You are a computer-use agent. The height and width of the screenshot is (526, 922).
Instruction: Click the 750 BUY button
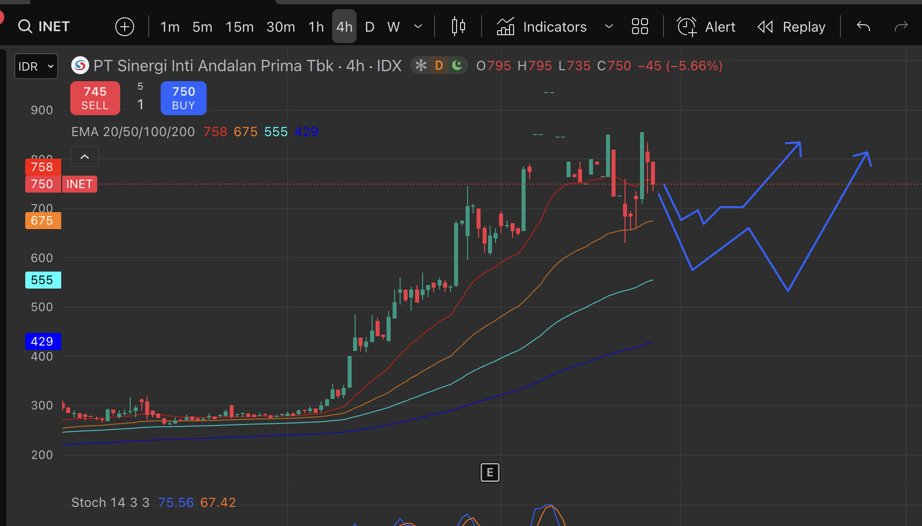[183, 98]
